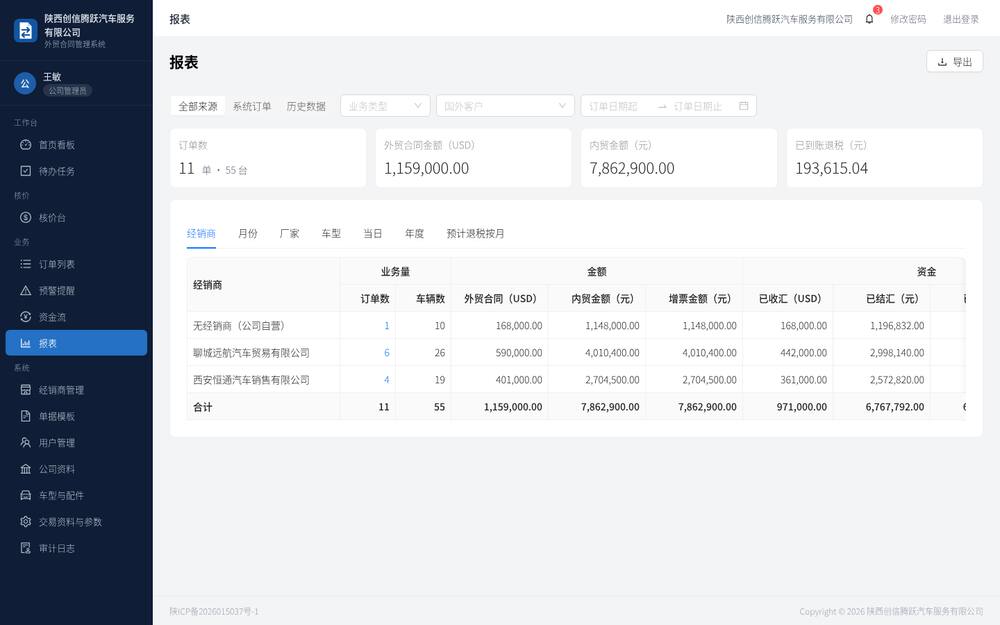The height and width of the screenshot is (625, 1000).
Task: Open 审计日志 audit log icon
Action: 26,548
